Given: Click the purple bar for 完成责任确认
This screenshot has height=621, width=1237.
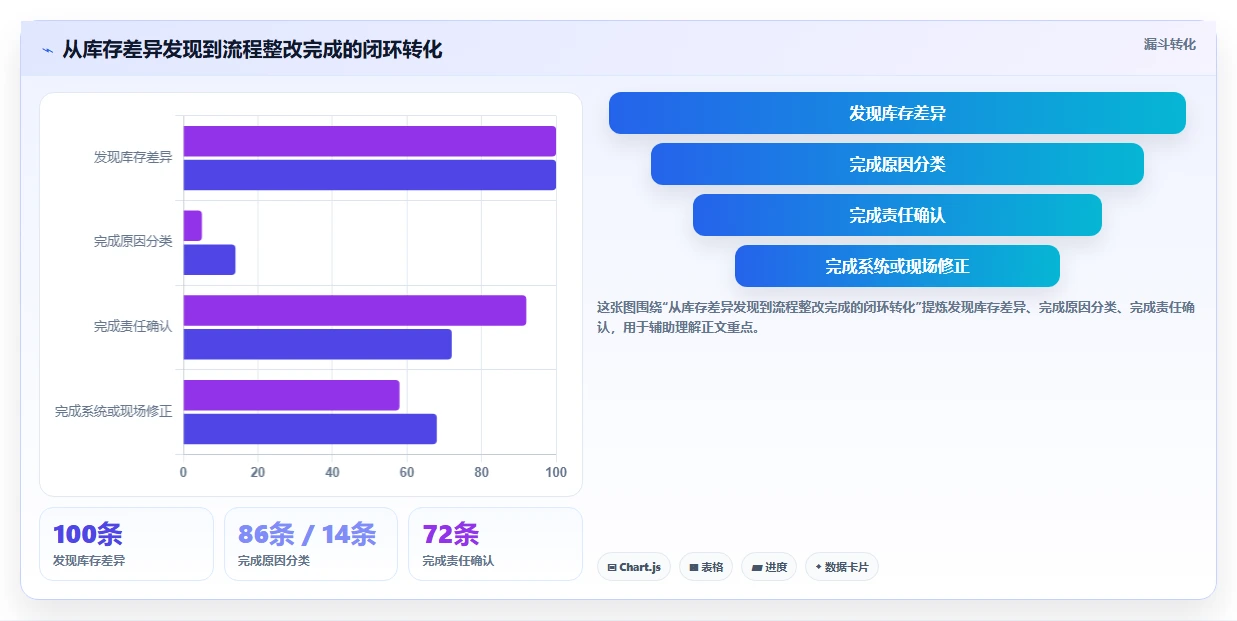Looking at the screenshot, I should (x=354, y=310).
